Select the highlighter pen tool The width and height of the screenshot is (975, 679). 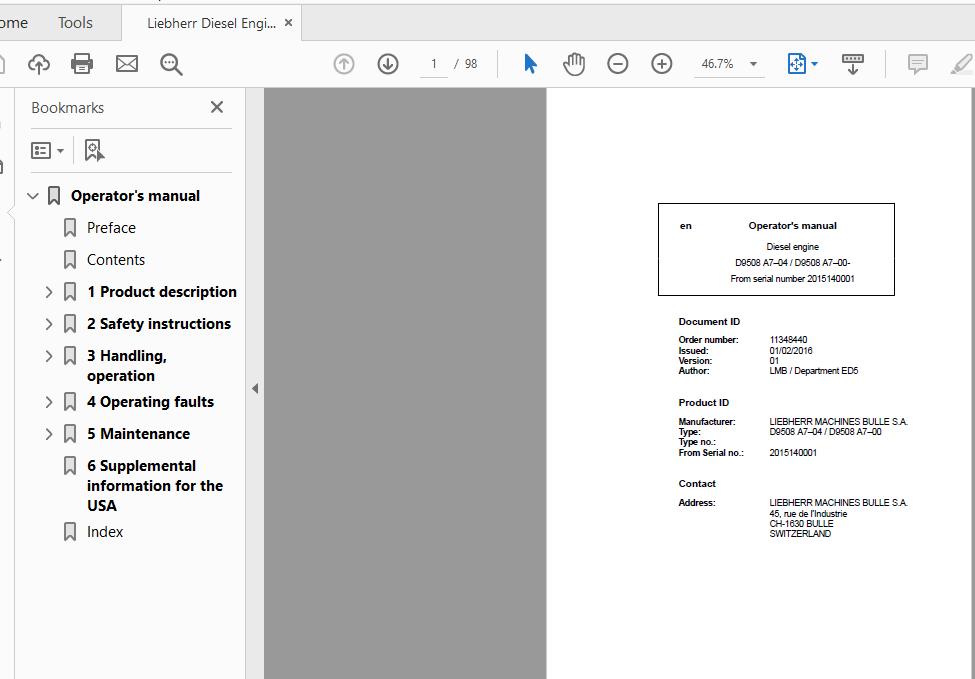click(x=961, y=64)
